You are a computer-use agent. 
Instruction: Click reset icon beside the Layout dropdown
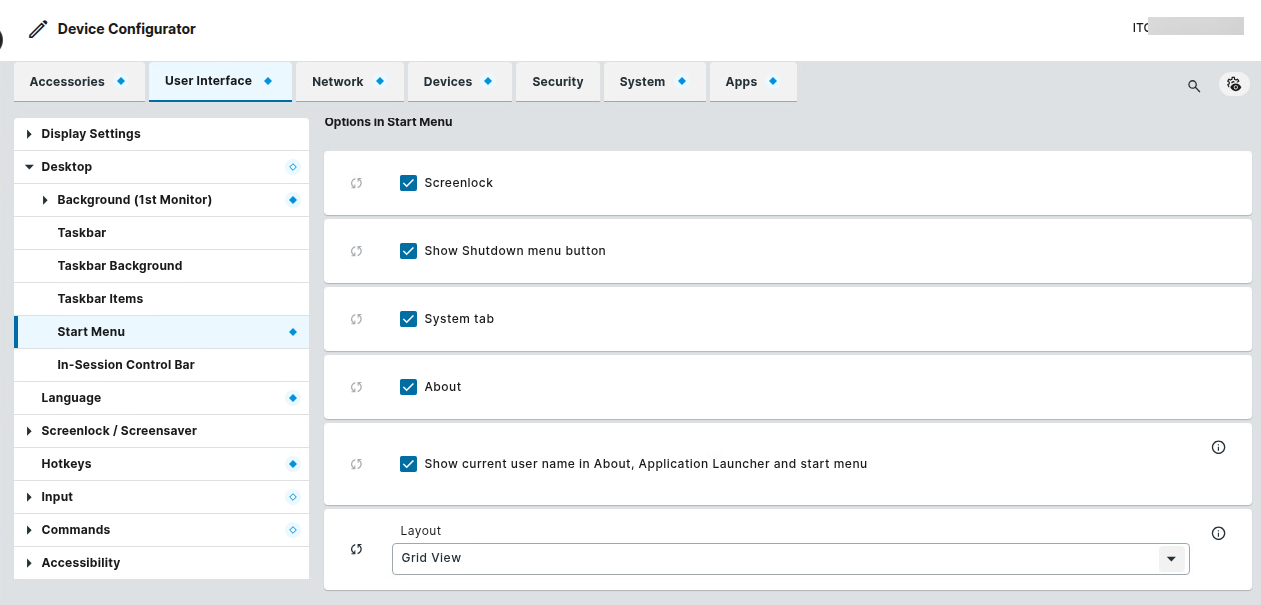(356, 549)
